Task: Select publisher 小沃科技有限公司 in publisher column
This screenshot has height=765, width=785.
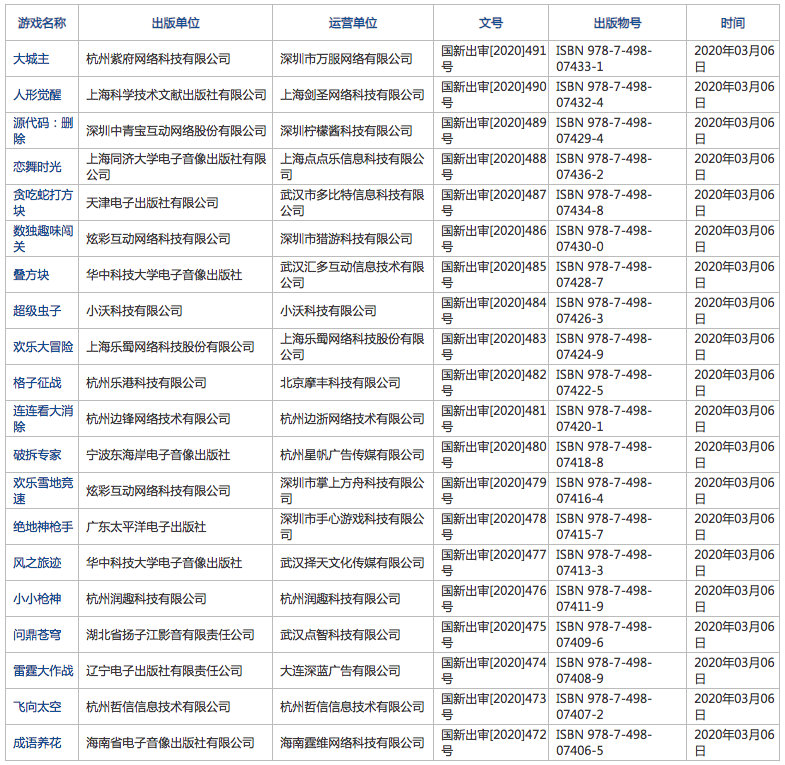Action: (134, 311)
